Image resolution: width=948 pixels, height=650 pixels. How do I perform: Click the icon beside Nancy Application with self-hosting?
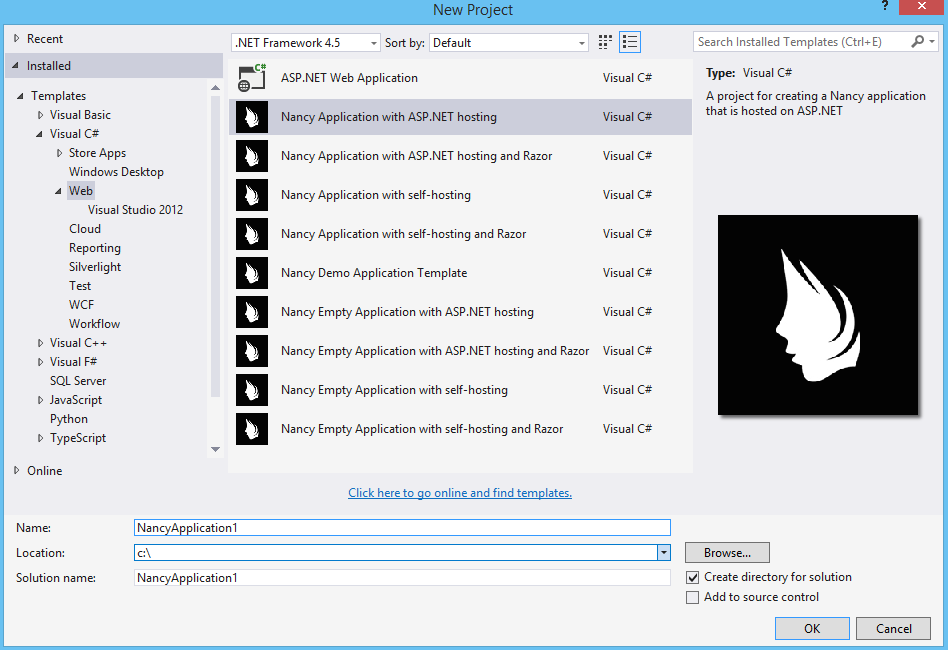point(252,195)
